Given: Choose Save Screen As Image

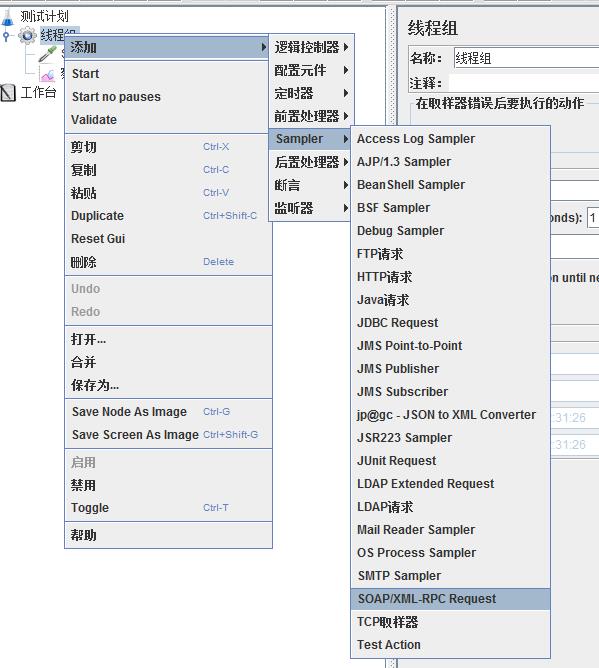Looking at the screenshot, I should pos(168,435).
